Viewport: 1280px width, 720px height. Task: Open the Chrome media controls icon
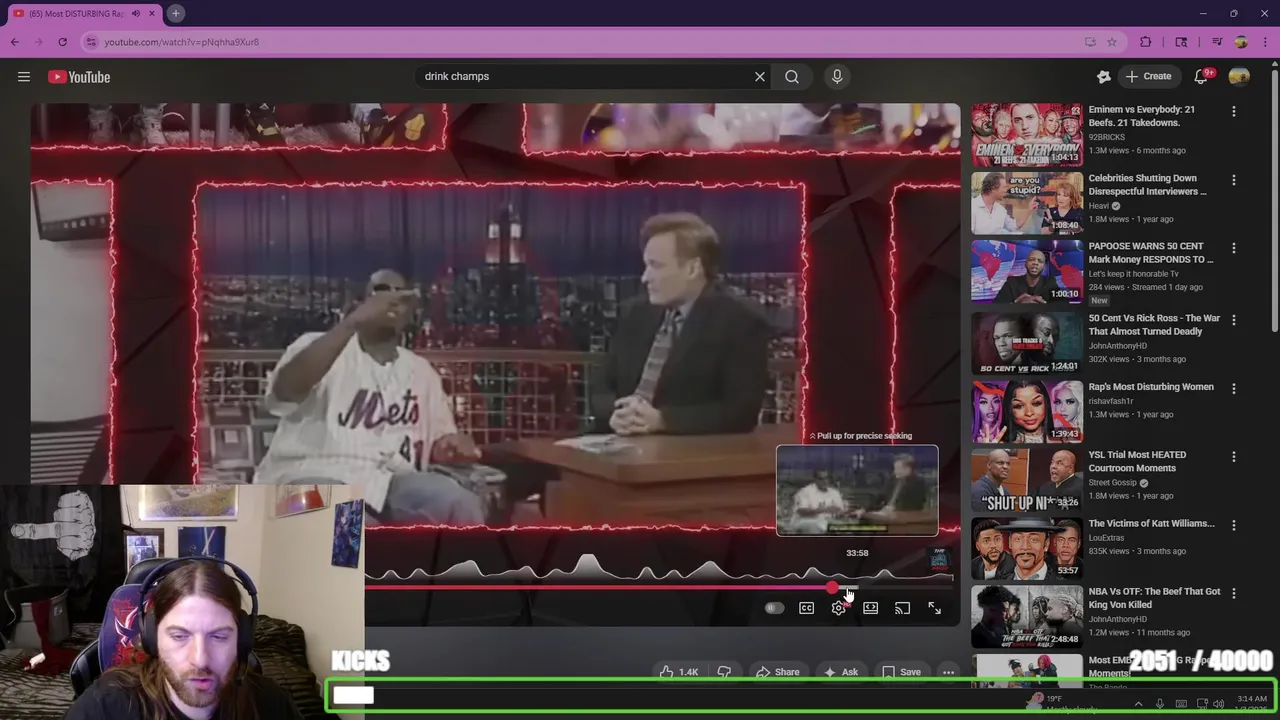pyautogui.click(x=1217, y=42)
